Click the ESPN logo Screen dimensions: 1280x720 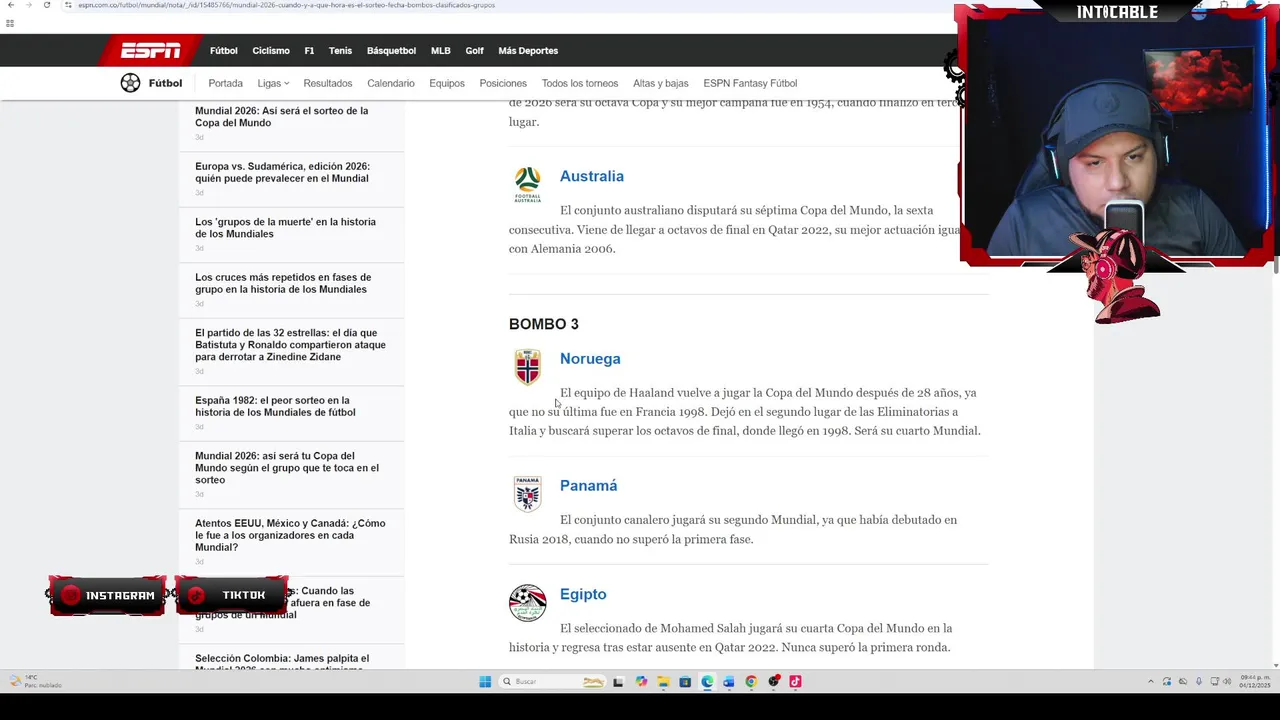click(151, 50)
